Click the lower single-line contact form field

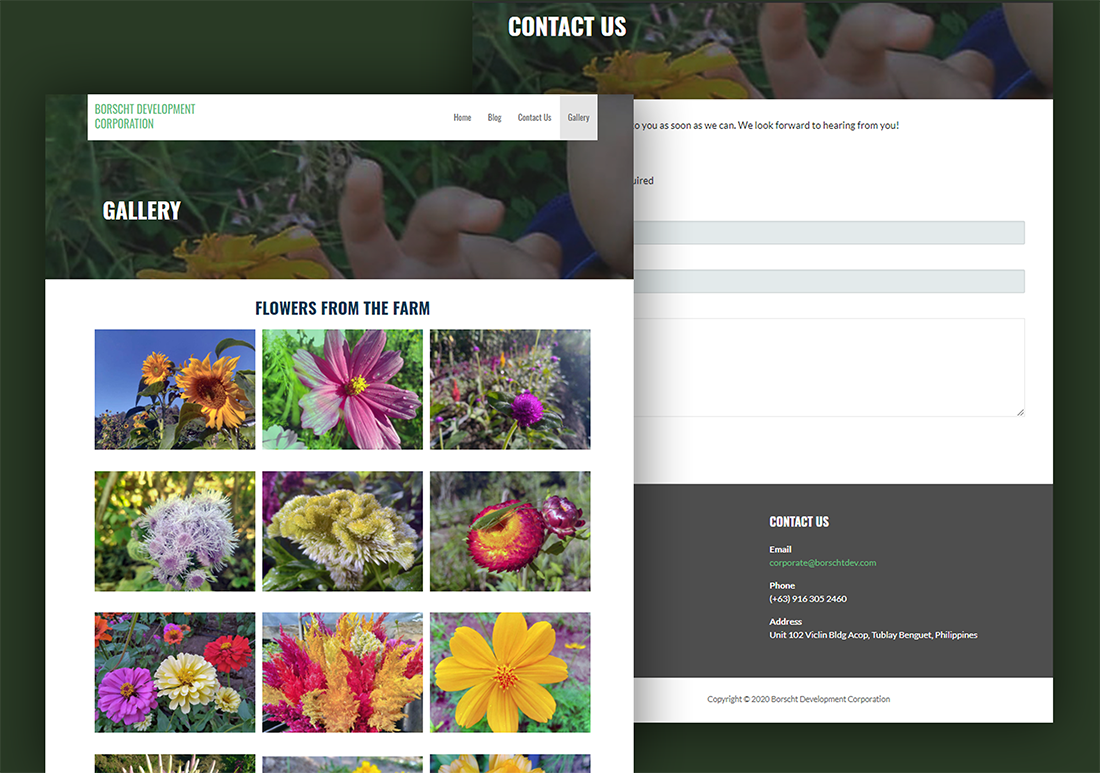pyautogui.click(x=828, y=282)
